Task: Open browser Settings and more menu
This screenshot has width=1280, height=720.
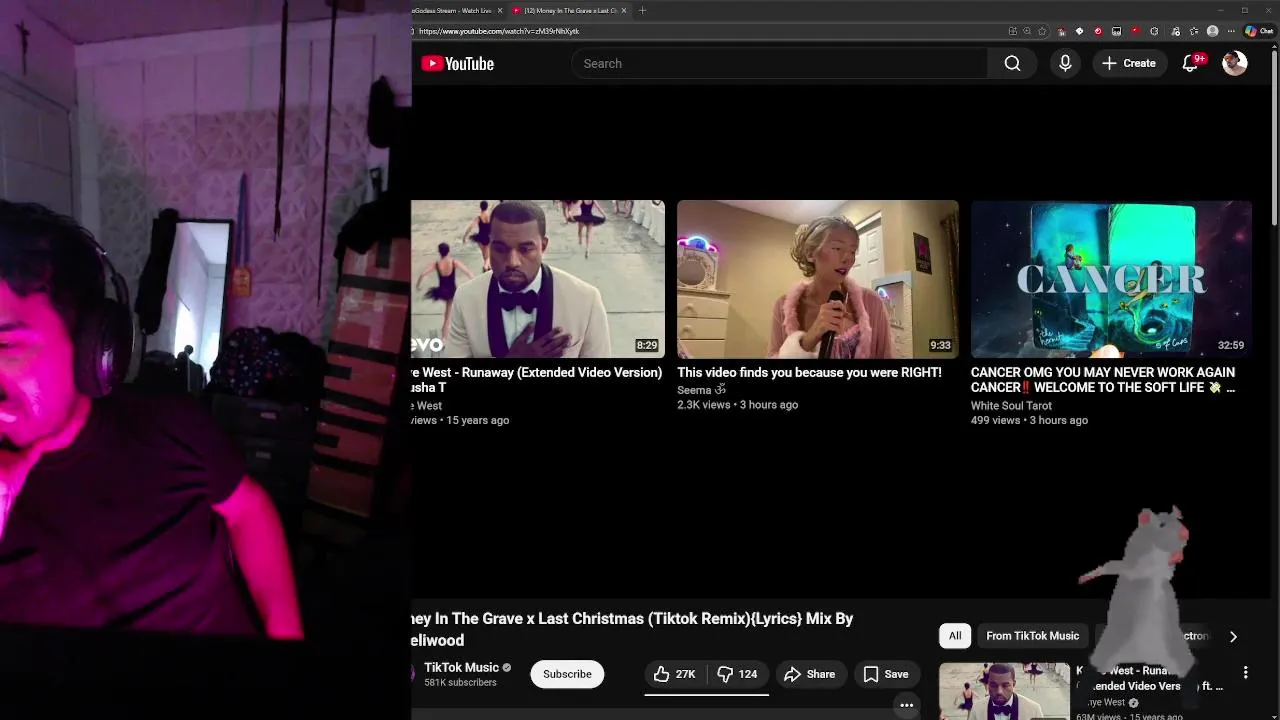Action: (1231, 31)
